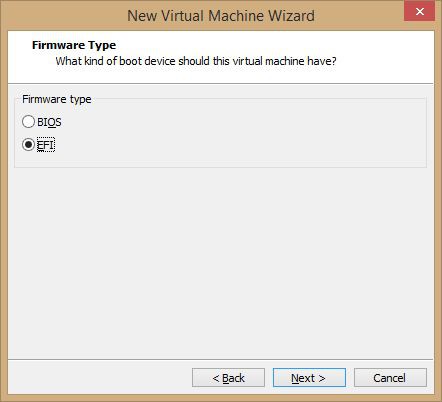The image size is (442, 402).
Task: Cancel the New Virtual Machine Wizard
Action: click(x=390, y=378)
